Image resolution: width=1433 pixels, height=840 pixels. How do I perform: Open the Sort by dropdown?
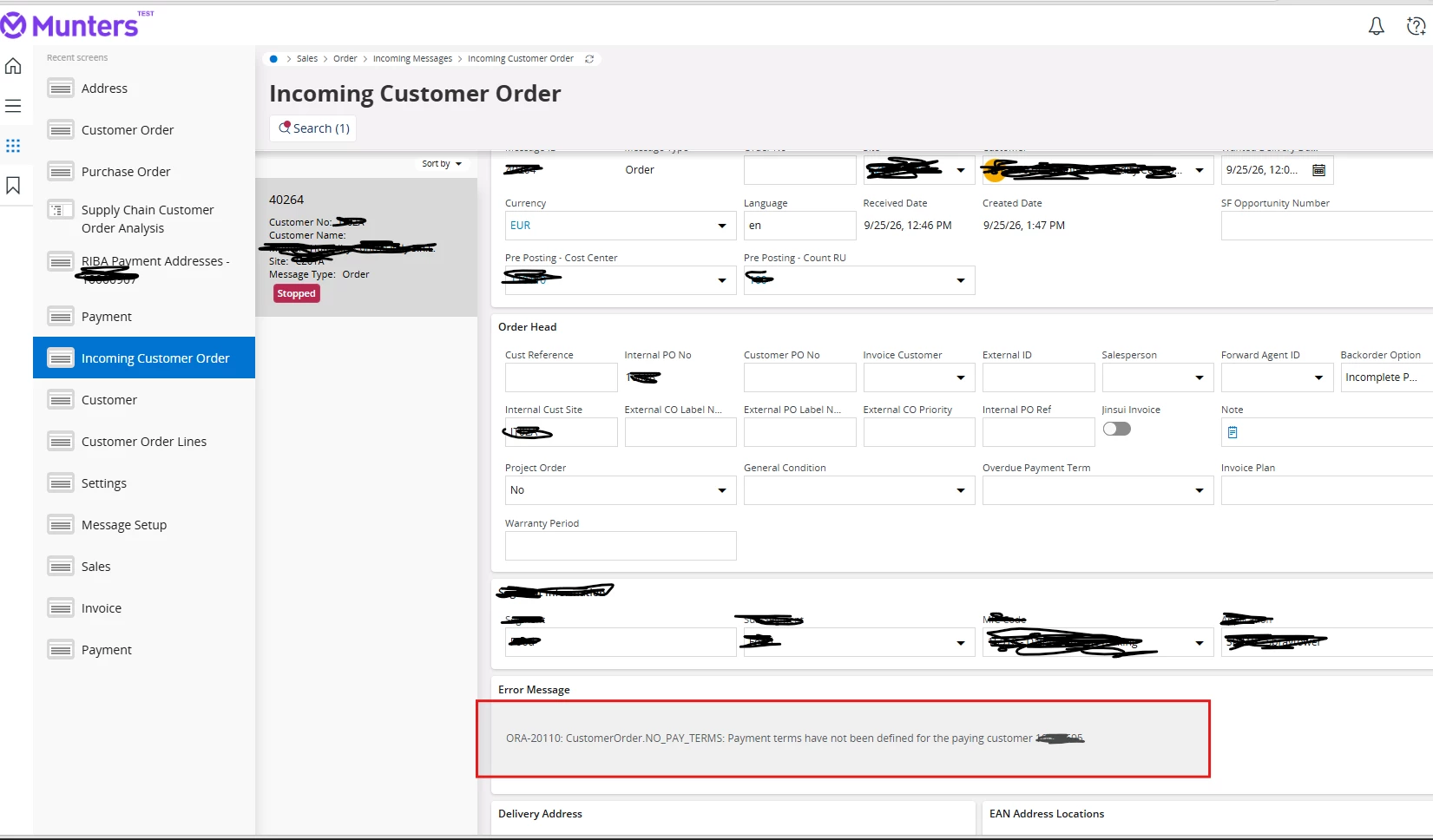click(x=442, y=163)
